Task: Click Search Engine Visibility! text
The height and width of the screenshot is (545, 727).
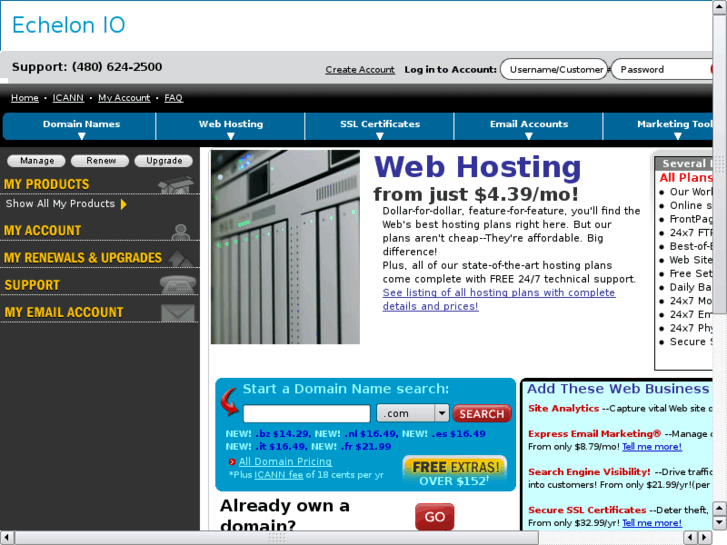Action: pos(589,472)
